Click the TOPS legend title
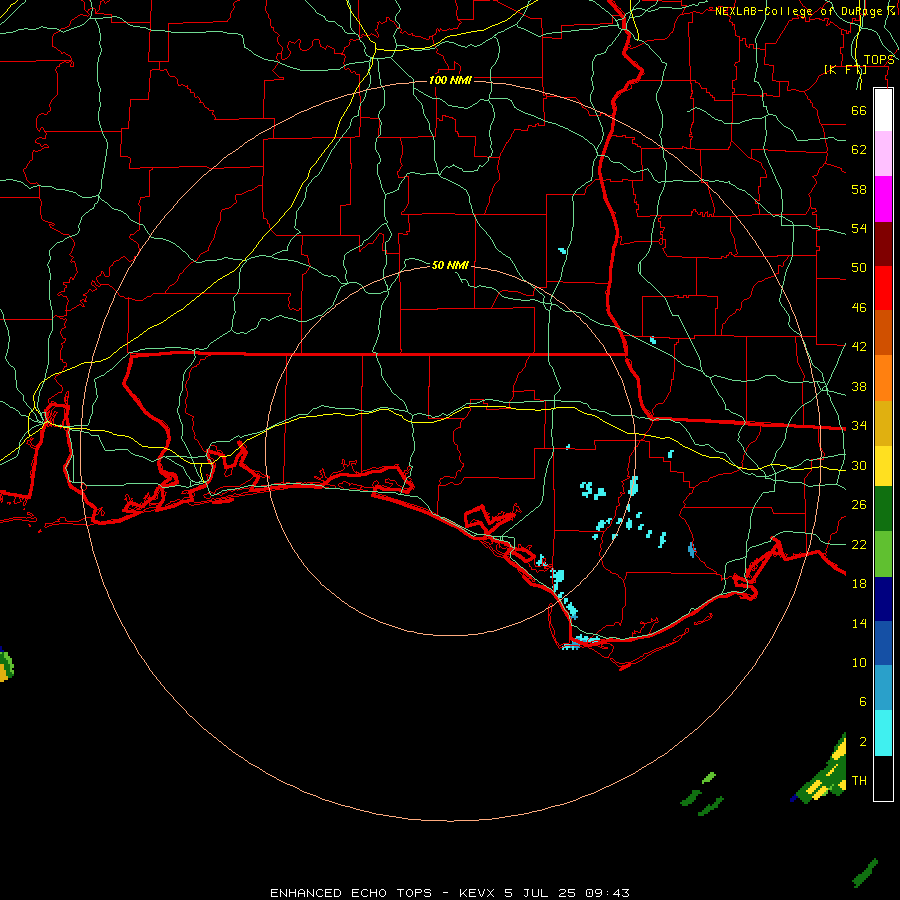This screenshot has width=900, height=900. 879,60
